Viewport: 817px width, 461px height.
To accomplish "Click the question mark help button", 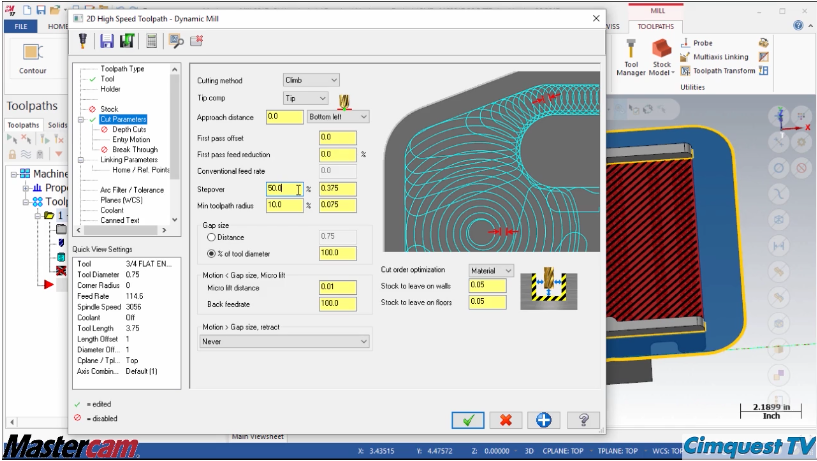I will [x=583, y=420].
